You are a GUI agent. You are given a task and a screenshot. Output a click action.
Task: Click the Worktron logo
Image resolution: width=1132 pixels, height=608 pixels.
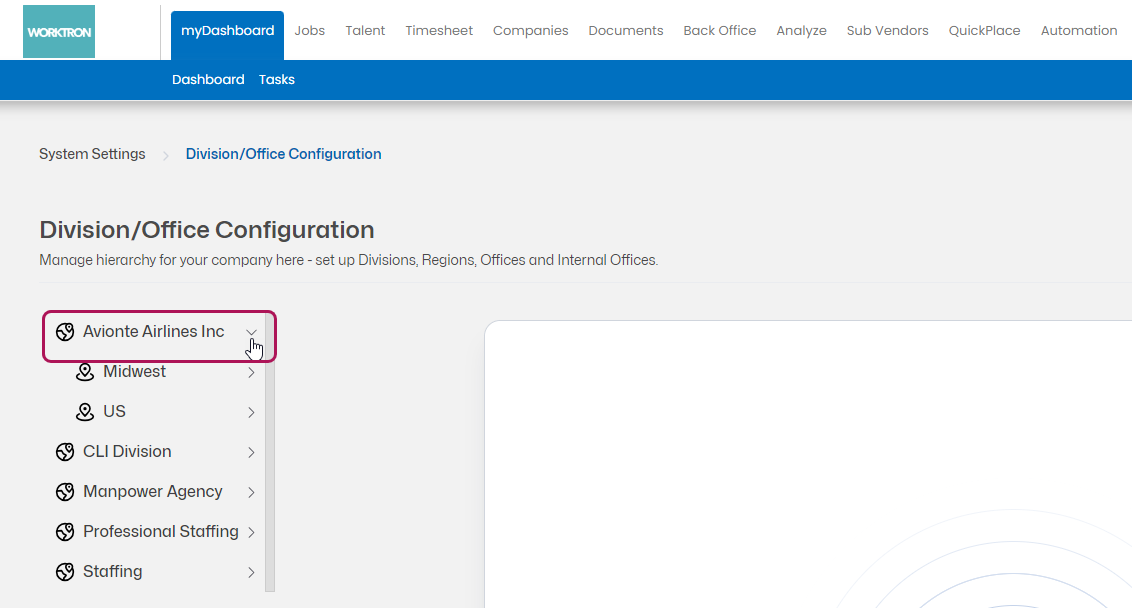[58, 32]
